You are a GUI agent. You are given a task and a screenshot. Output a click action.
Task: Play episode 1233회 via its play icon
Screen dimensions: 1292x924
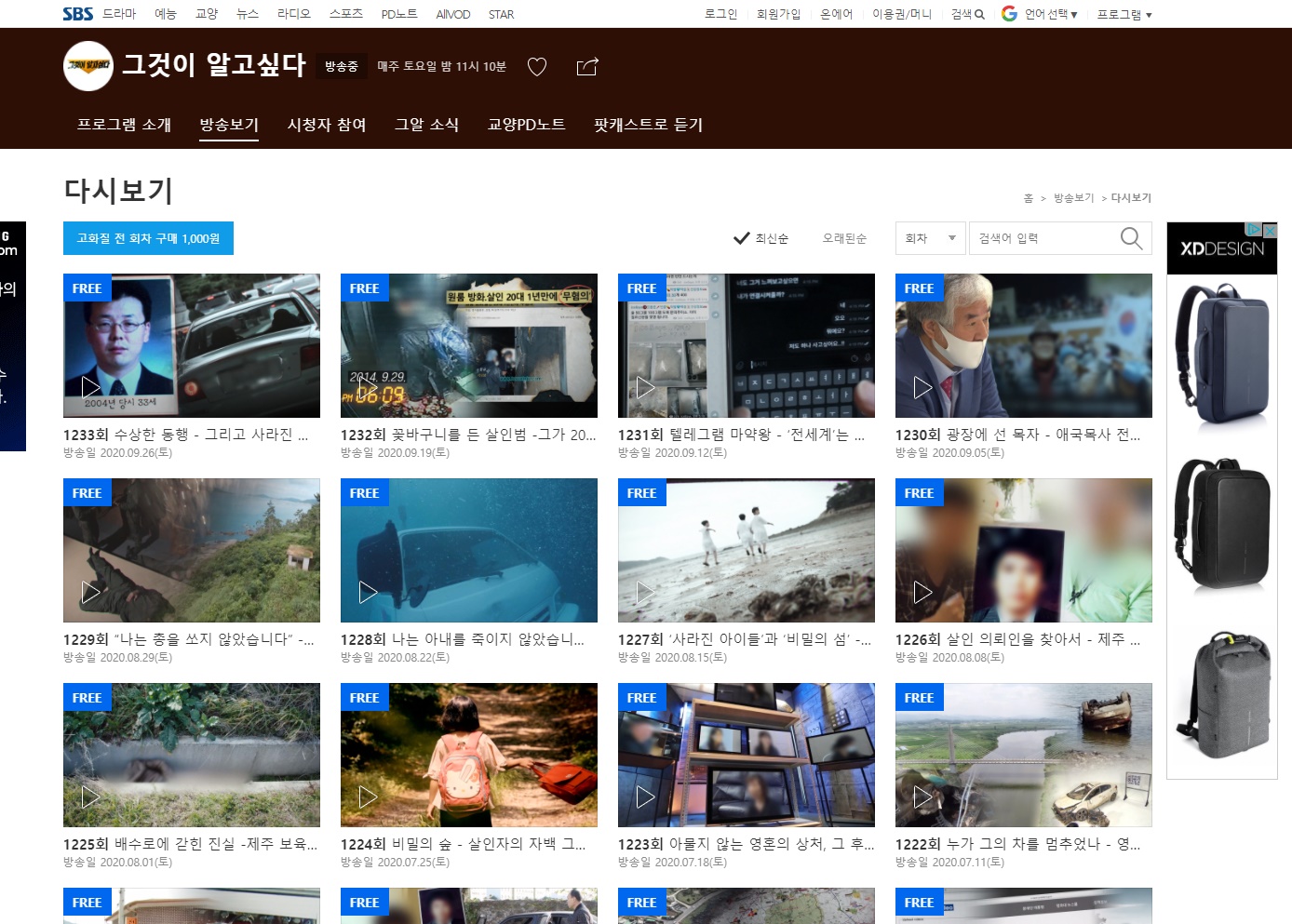(x=90, y=387)
